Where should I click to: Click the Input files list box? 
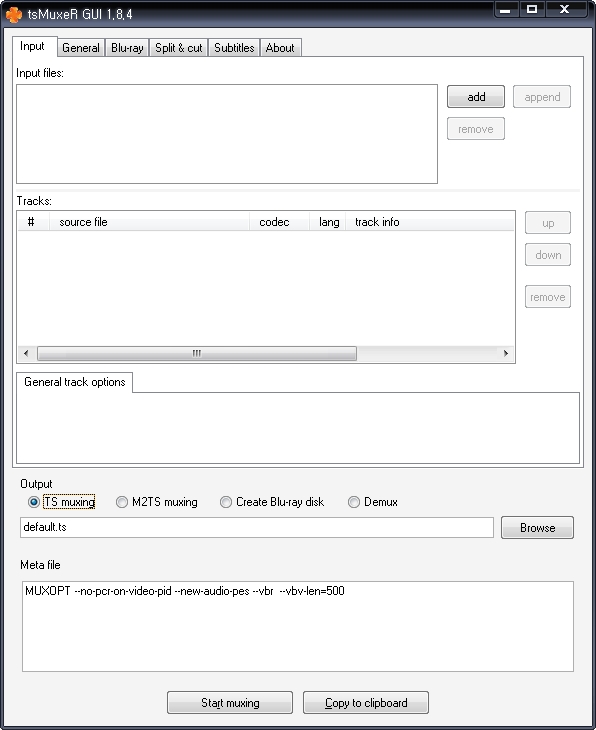click(x=227, y=134)
